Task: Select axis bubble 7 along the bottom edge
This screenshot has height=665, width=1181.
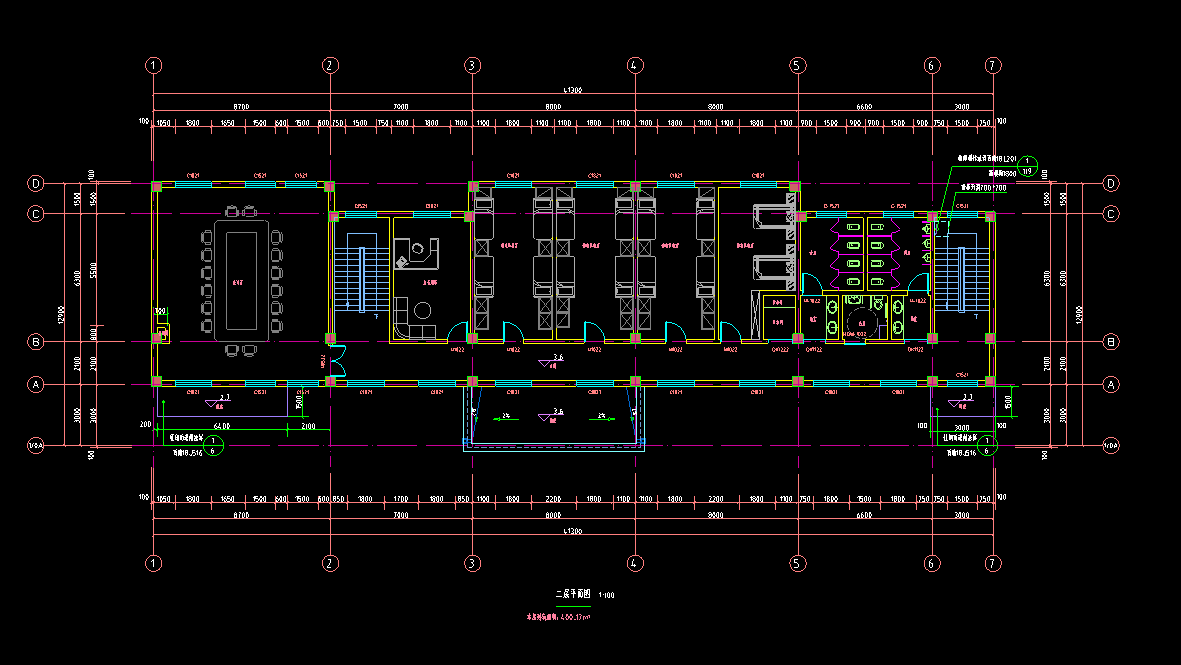Action: click(x=992, y=564)
